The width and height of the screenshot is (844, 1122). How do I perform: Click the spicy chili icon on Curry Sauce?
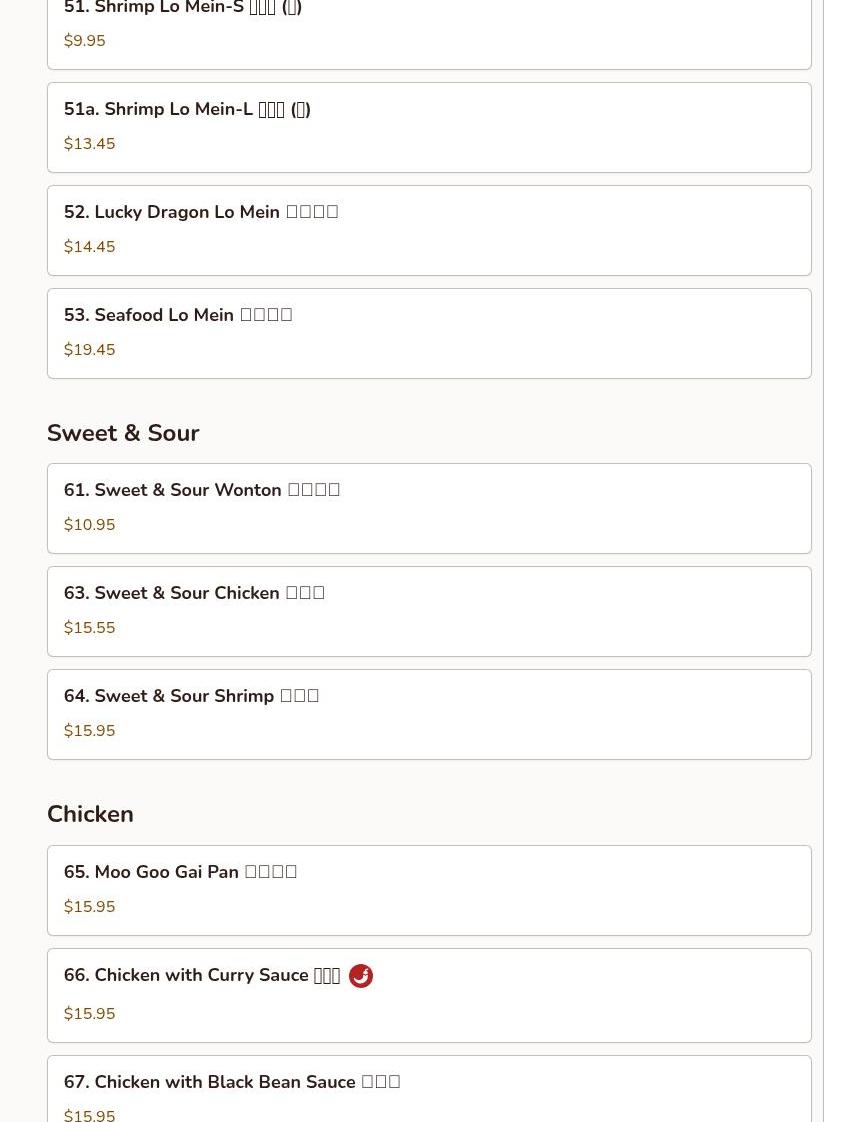(x=361, y=975)
